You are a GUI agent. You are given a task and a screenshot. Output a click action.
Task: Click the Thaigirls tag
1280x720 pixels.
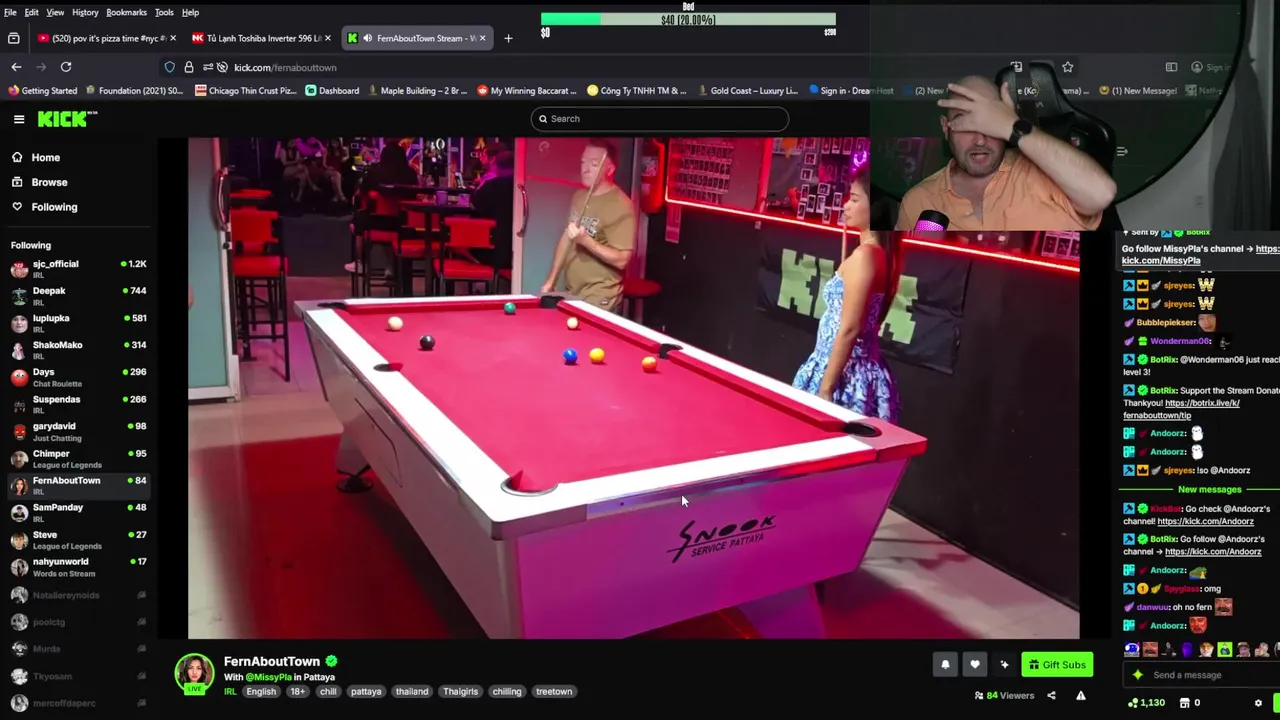coord(460,692)
